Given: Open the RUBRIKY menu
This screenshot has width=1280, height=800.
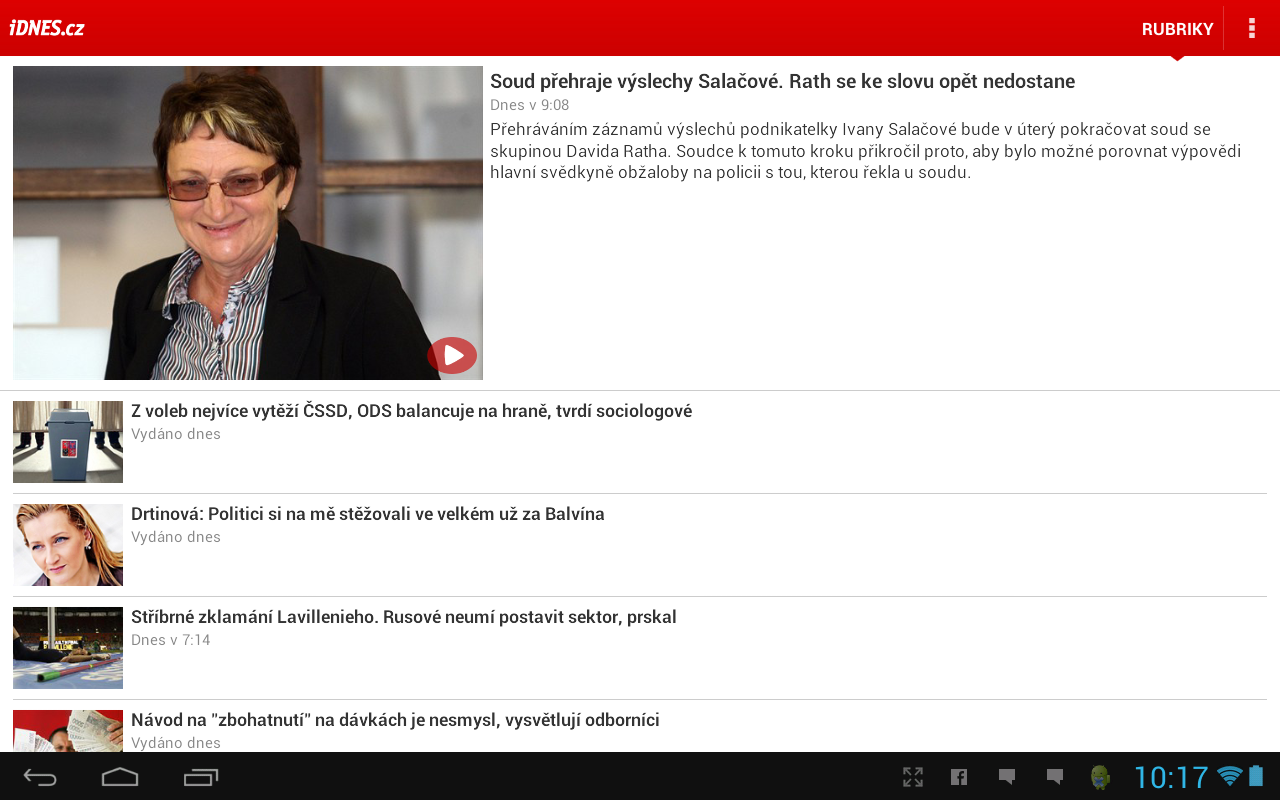Looking at the screenshot, I should pos(1177,28).
